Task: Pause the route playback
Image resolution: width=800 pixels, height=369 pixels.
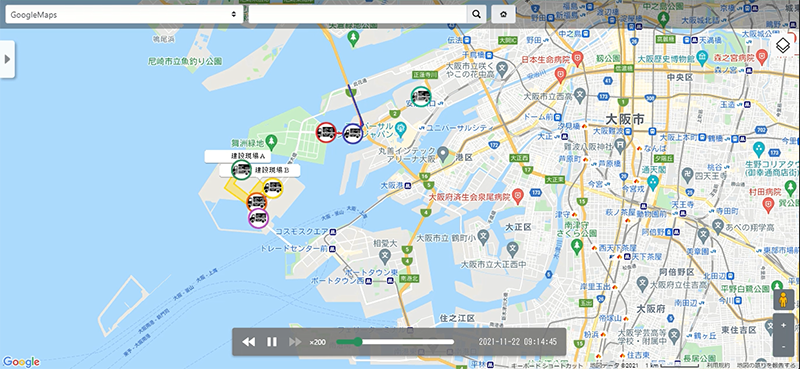Action: [x=272, y=342]
